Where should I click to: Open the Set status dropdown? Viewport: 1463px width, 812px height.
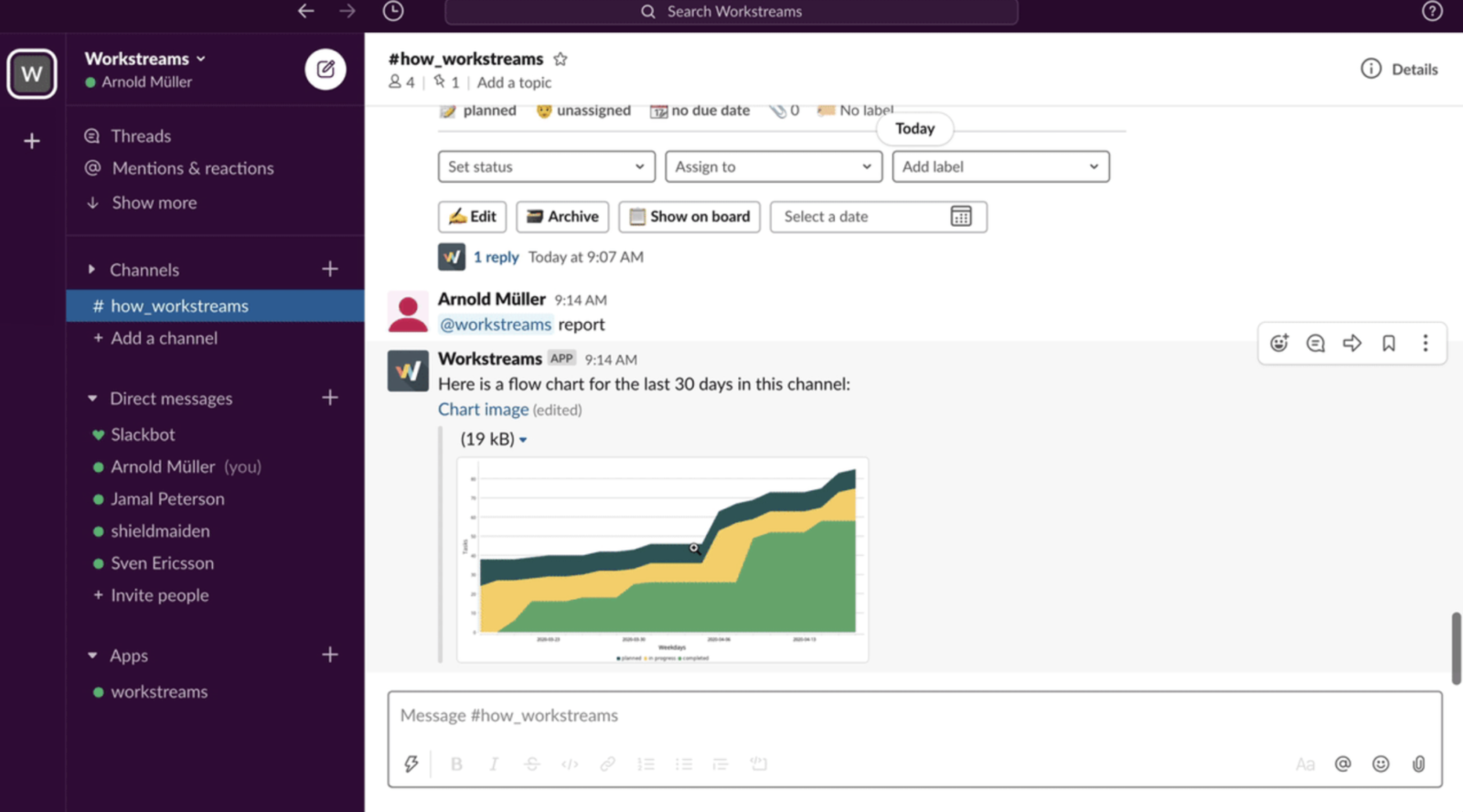pyautogui.click(x=546, y=166)
